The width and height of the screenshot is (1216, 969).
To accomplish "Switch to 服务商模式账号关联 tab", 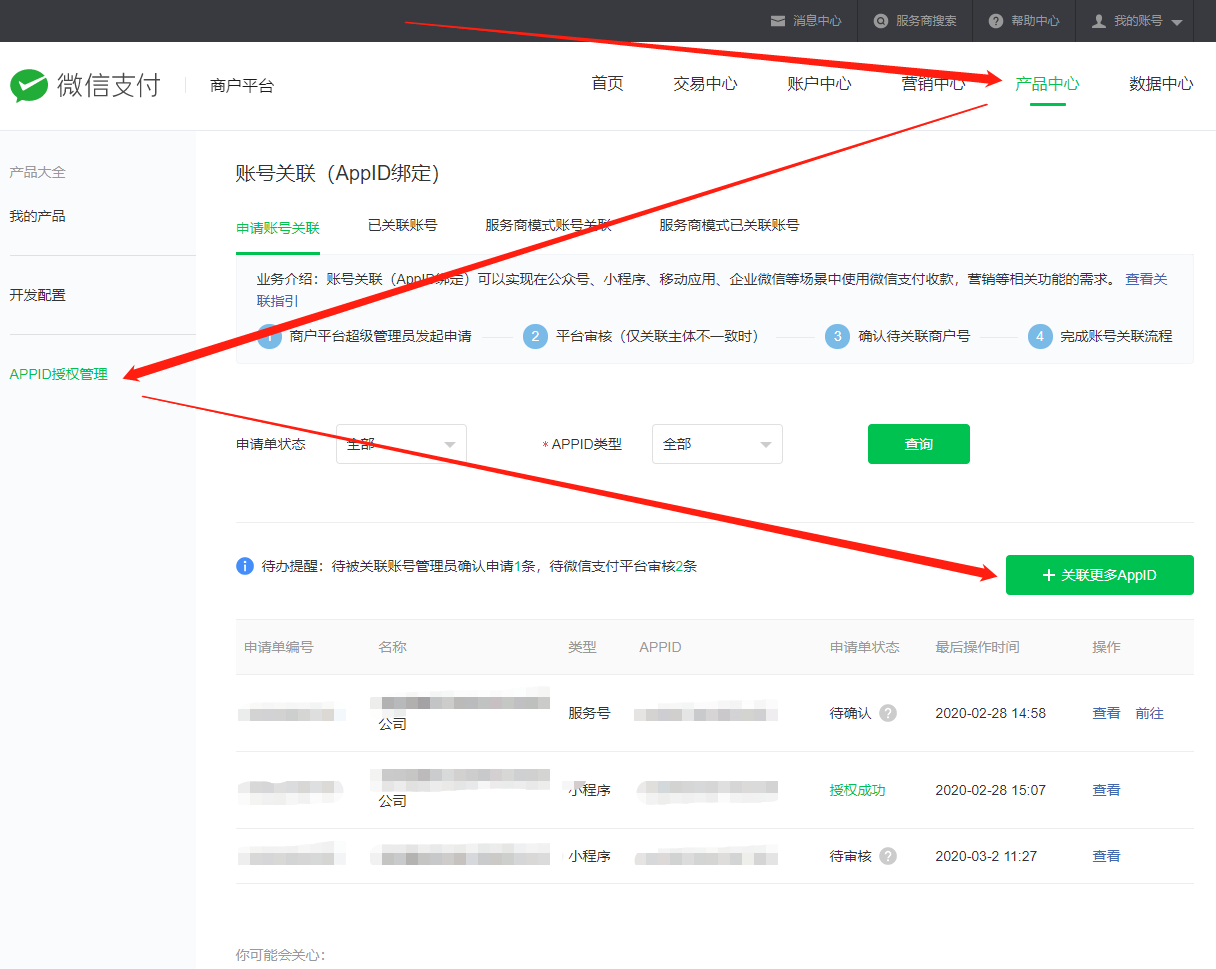I will pyautogui.click(x=548, y=225).
